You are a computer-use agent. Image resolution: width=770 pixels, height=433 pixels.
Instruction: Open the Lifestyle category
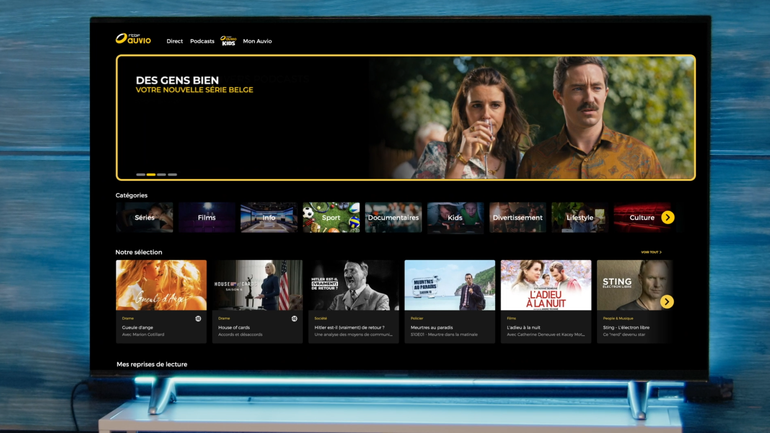pos(580,217)
